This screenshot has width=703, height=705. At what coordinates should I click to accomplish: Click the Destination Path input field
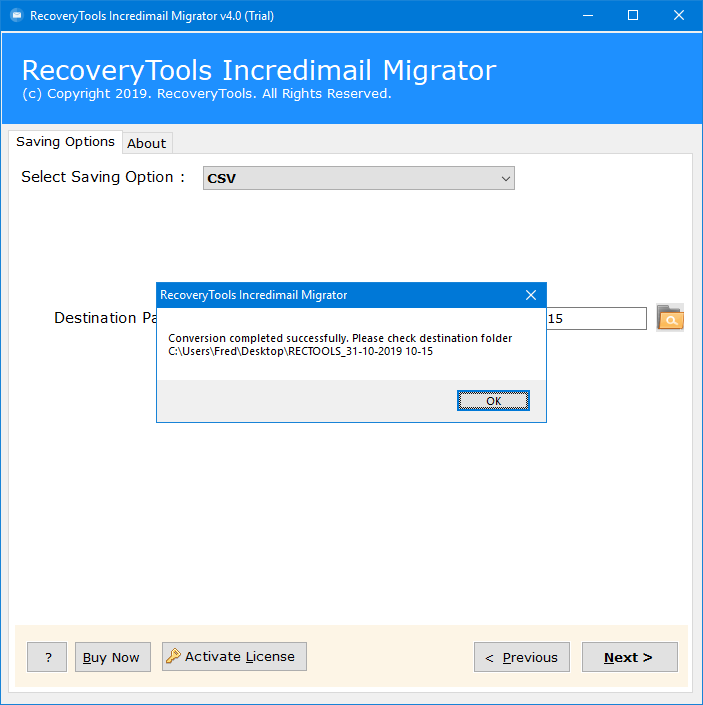point(596,319)
